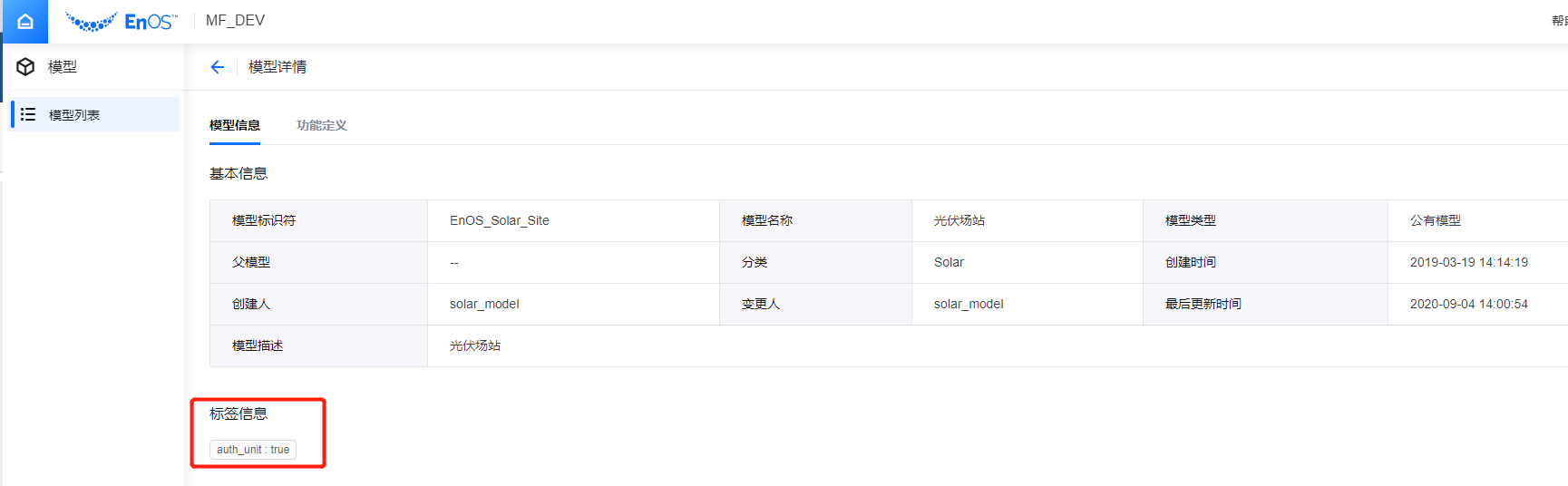Click the EnOS logo
Viewport: 1568px width, 486px height.
[x=122, y=21]
